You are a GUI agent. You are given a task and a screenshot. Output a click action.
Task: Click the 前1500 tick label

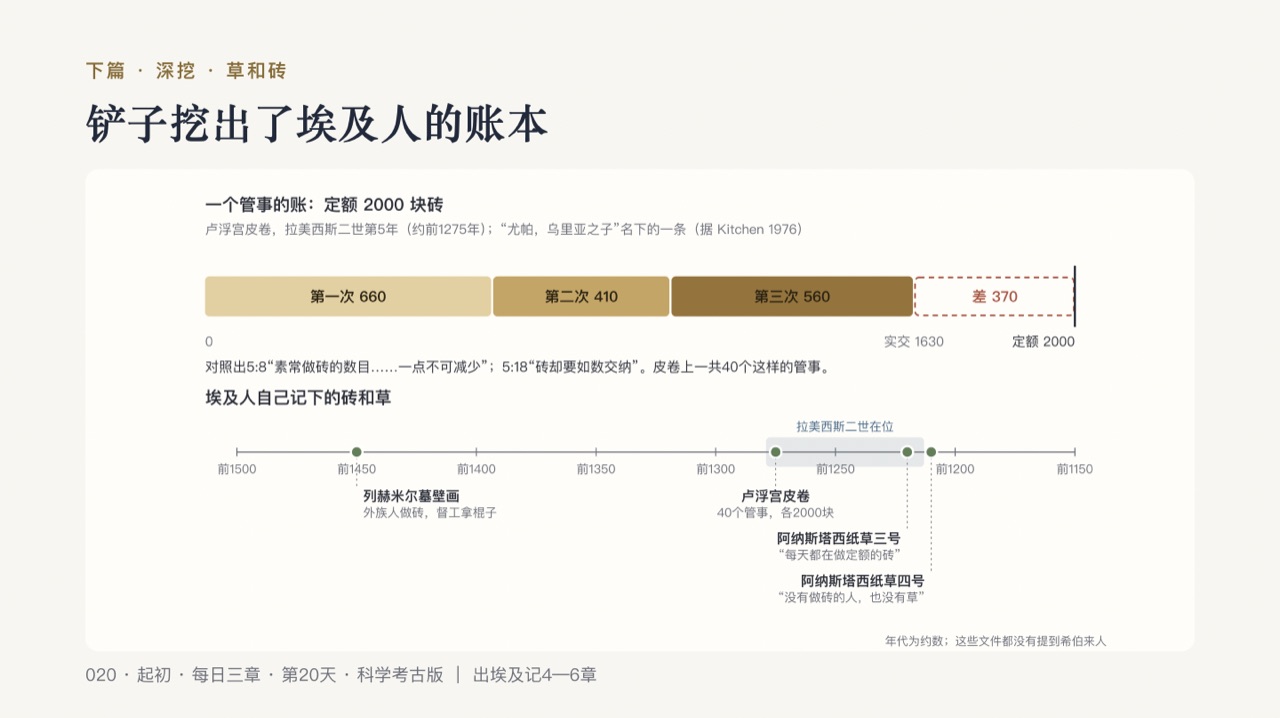237,469
